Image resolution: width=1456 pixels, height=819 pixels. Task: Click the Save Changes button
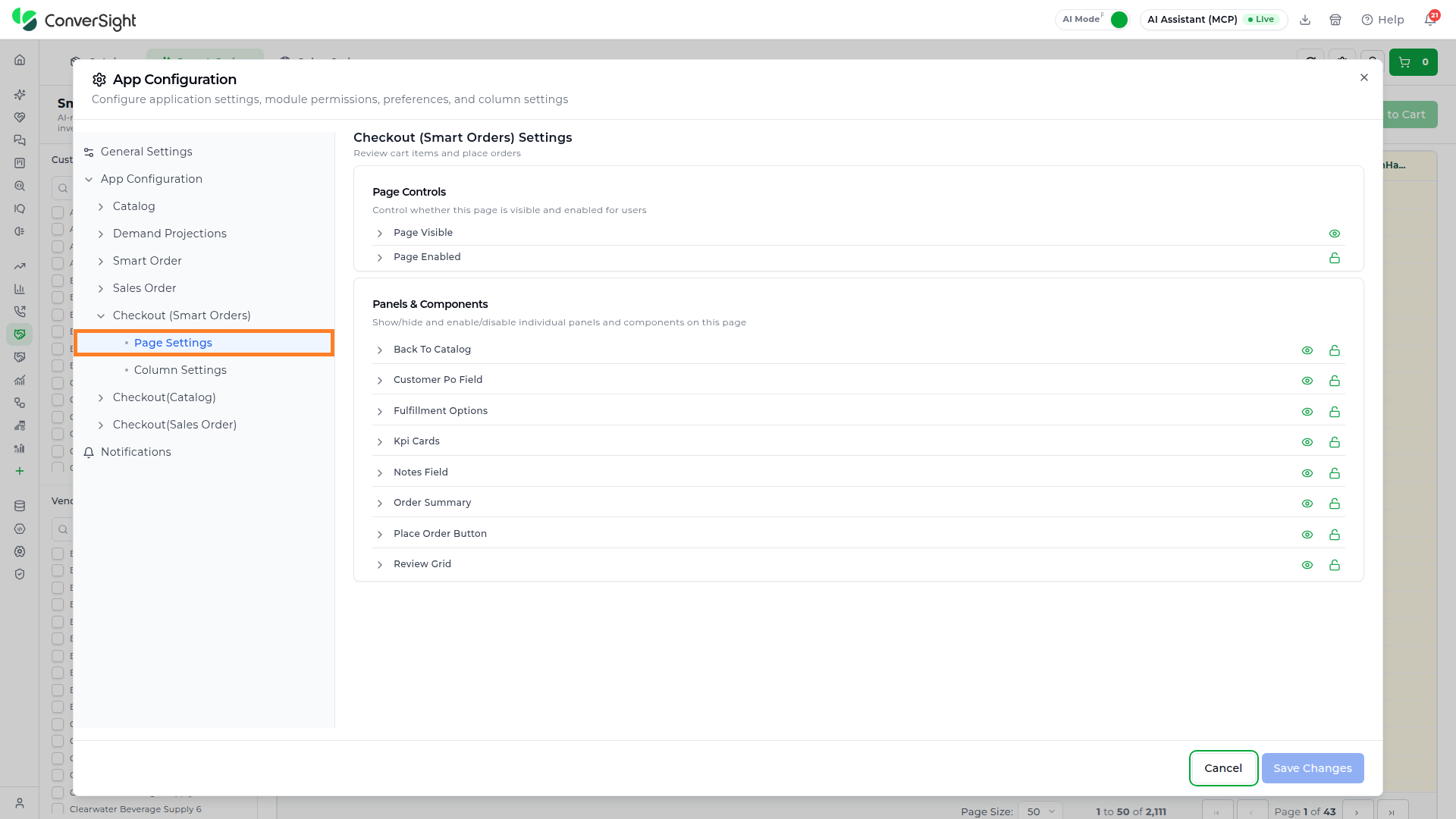[x=1313, y=768]
